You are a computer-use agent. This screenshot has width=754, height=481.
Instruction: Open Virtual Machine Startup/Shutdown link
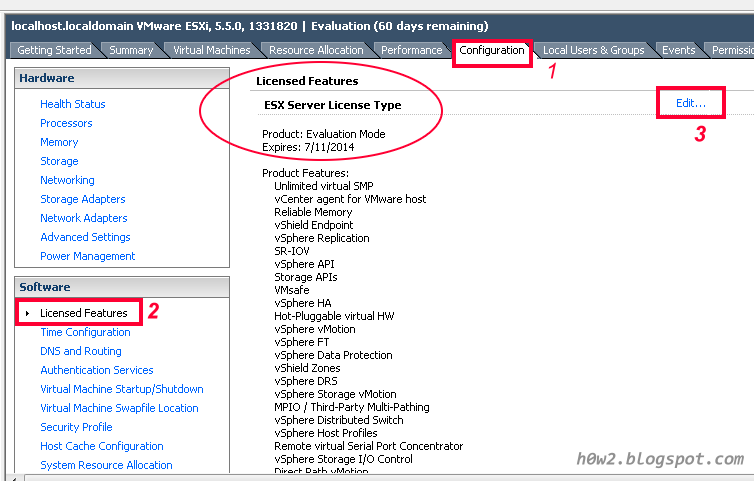(122, 389)
